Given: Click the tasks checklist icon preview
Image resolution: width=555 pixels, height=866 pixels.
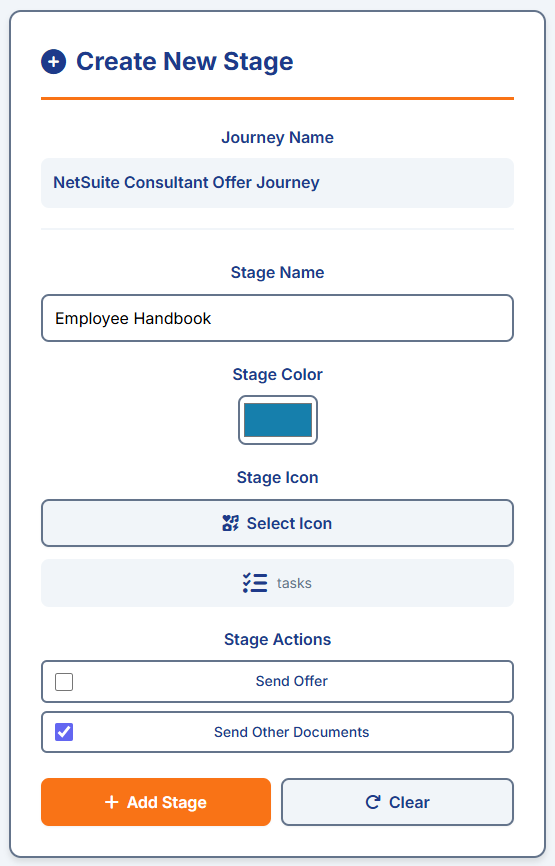Looking at the screenshot, I should 255,583.
